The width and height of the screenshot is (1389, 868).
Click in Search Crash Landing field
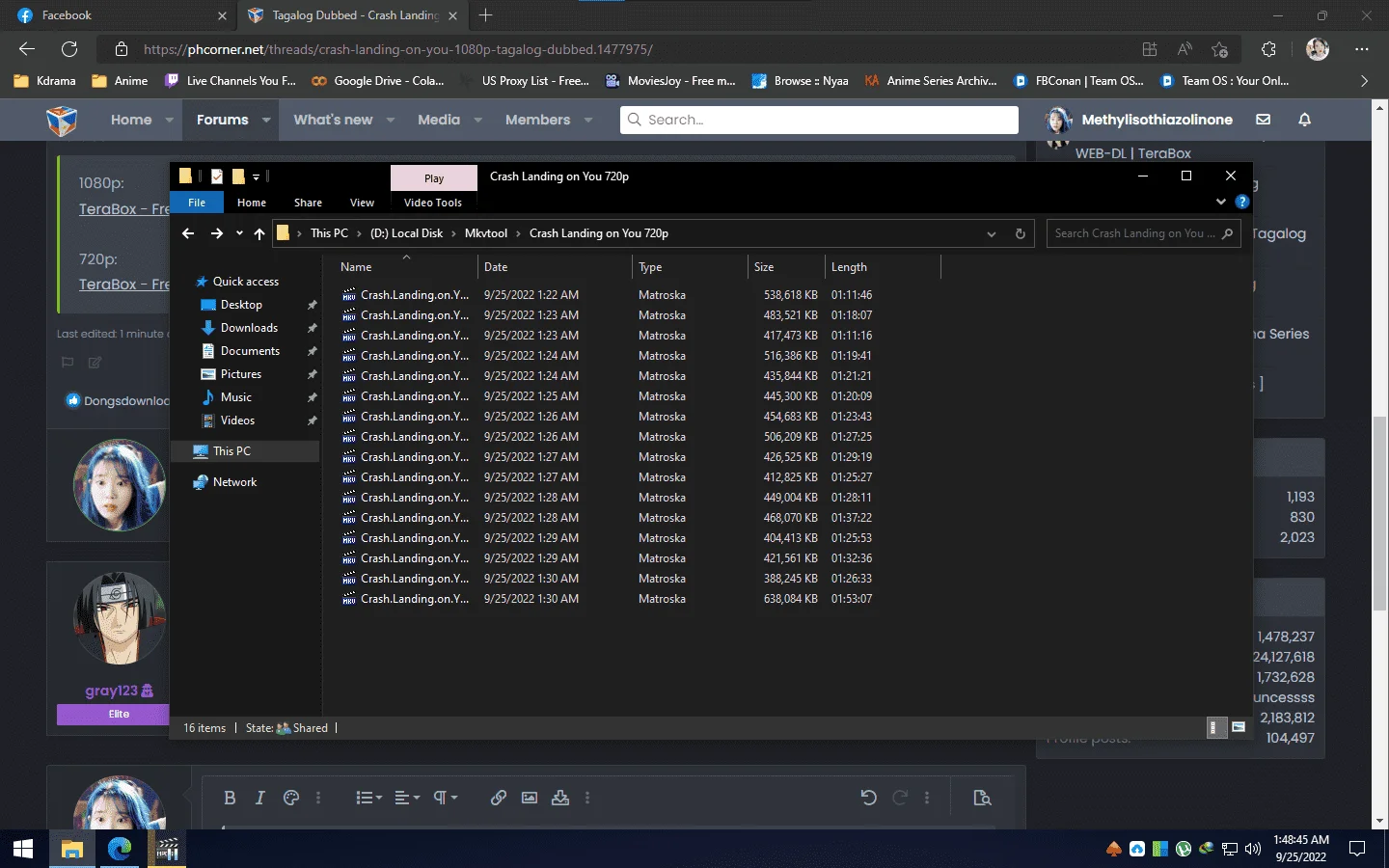click(x=1133, y=233)
